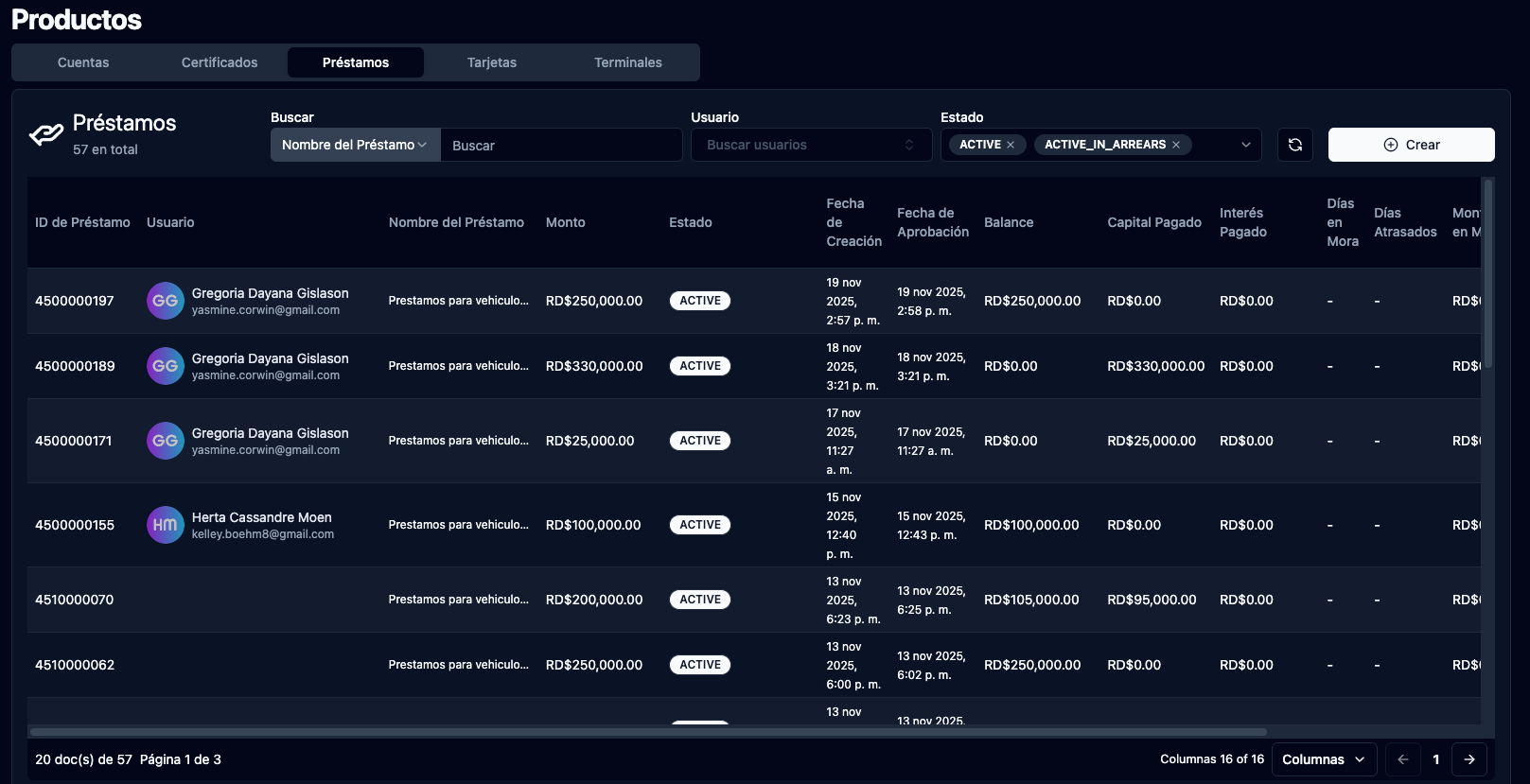This screenshot has width=1530, height=784.
Task: Expand the Estado filter dropdown chevron
Action: (x=1245, y=145)
